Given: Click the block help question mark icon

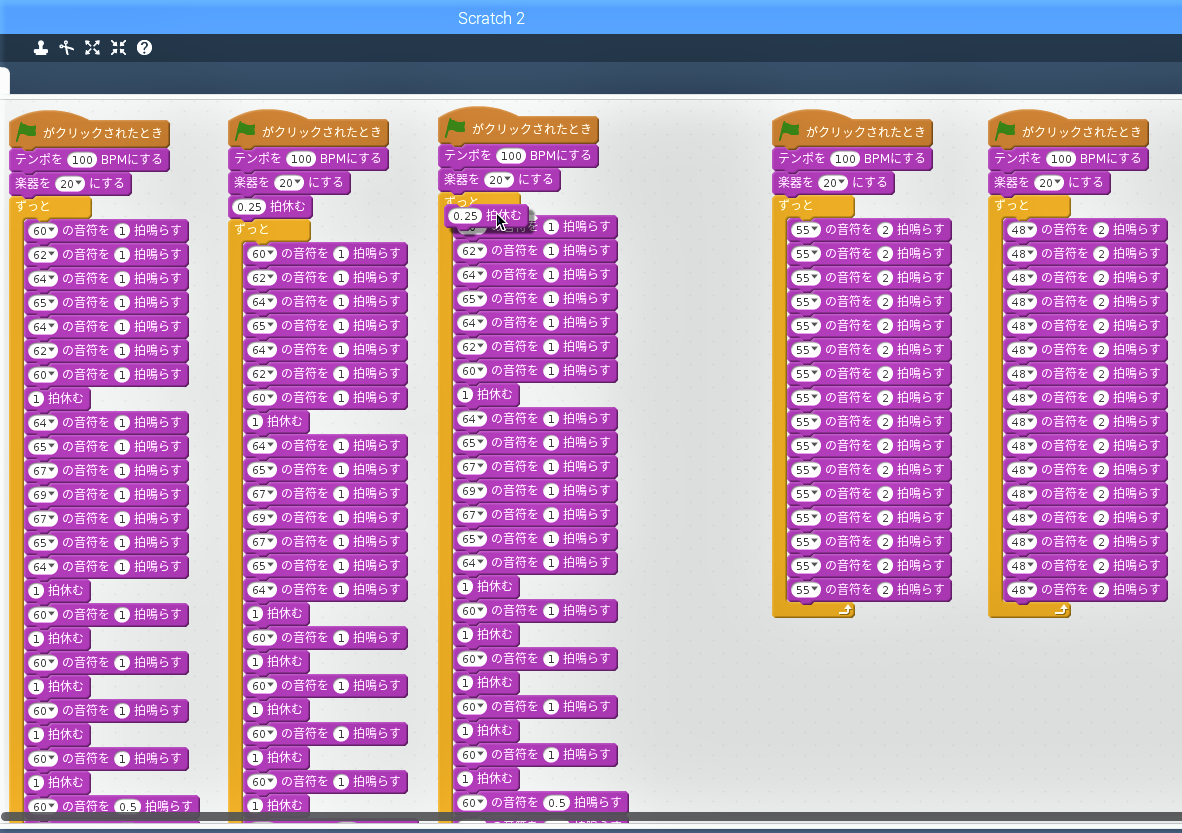Looking at the screenshot, I should point(145,48).
